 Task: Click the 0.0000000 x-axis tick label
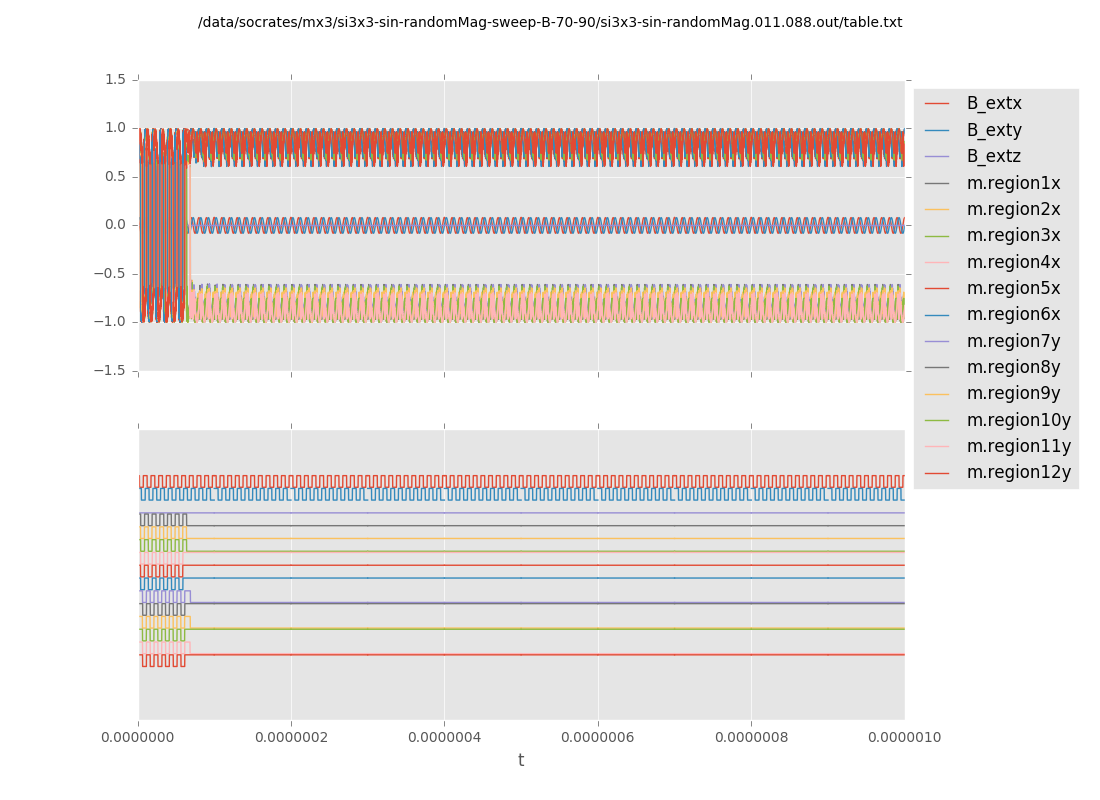click(x=139, y=737)
